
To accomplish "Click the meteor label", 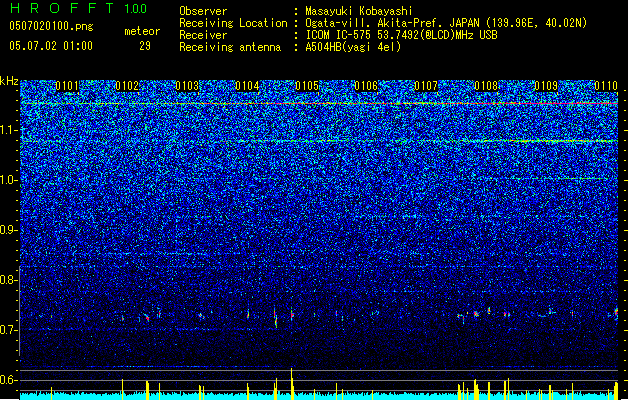I will [x=142, y=31].
